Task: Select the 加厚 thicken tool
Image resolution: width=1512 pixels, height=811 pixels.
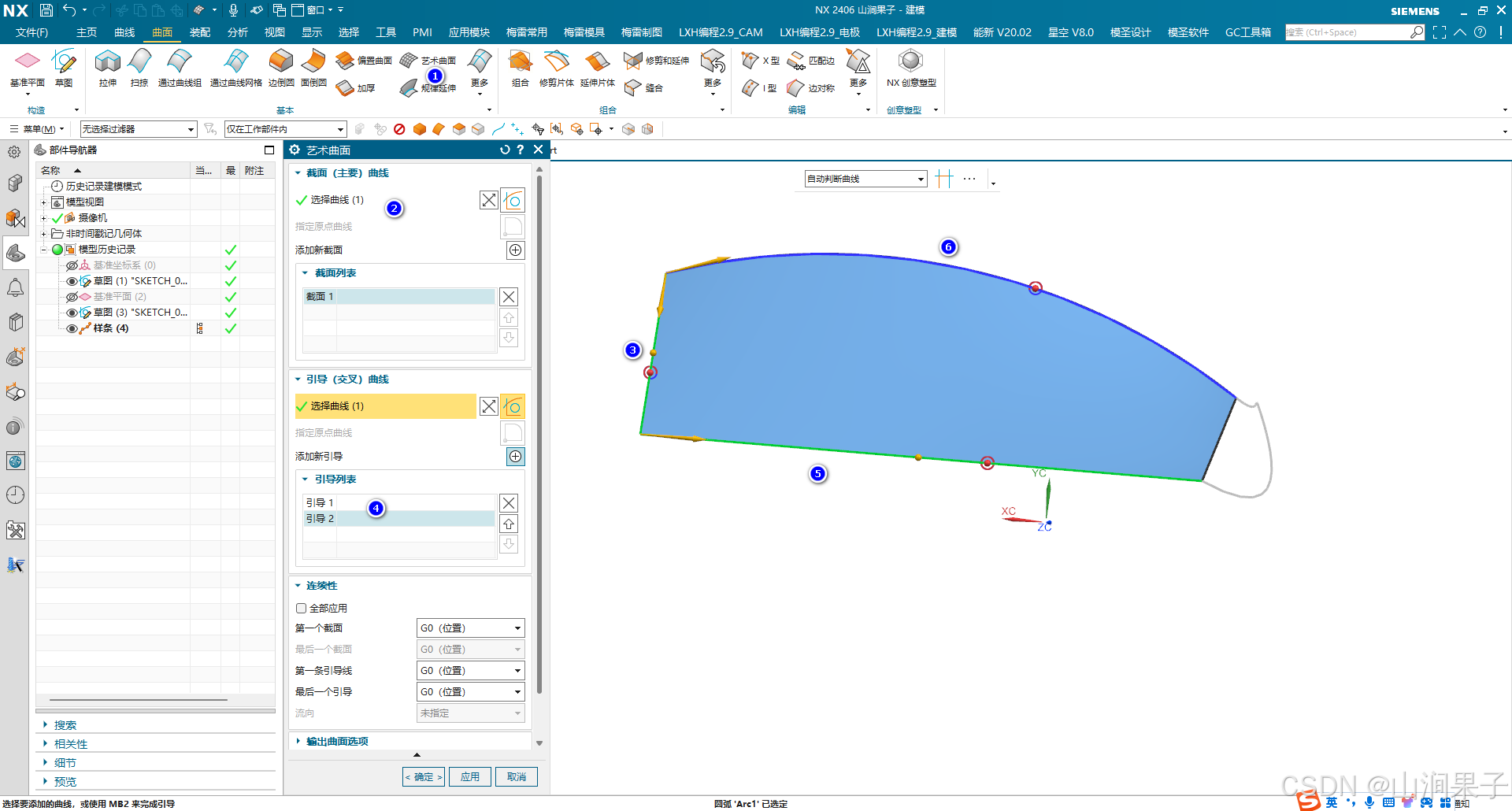Action: tap(355, 88)
